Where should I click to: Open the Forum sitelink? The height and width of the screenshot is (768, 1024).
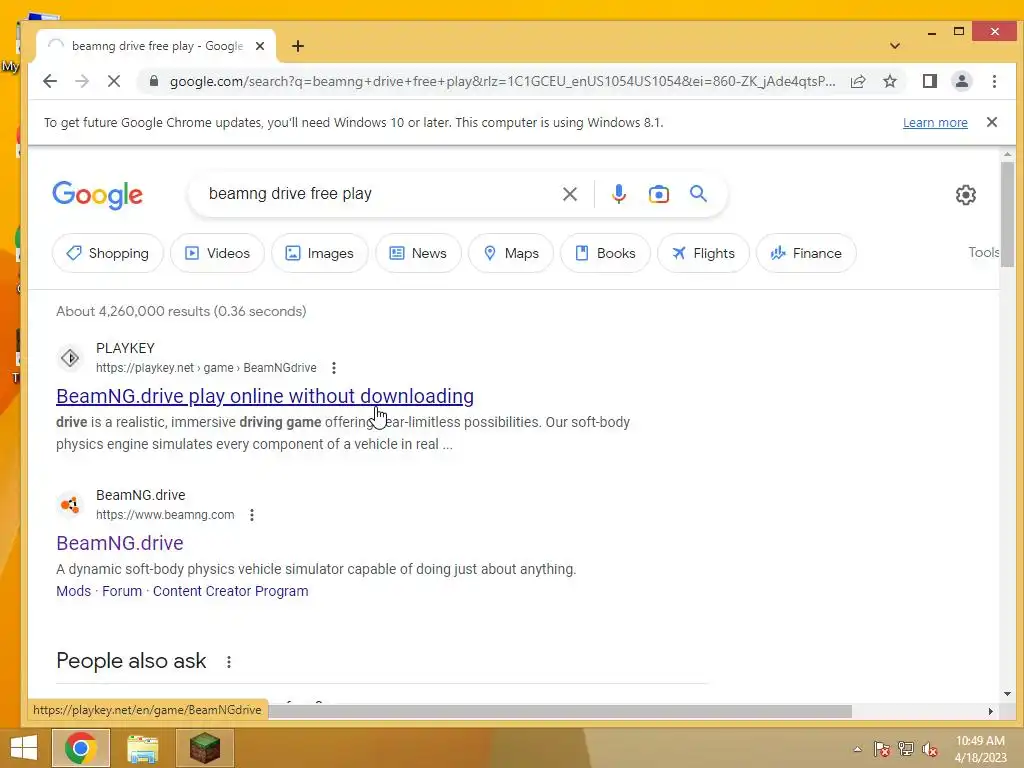pyautogui.click(x=121, y=591)
